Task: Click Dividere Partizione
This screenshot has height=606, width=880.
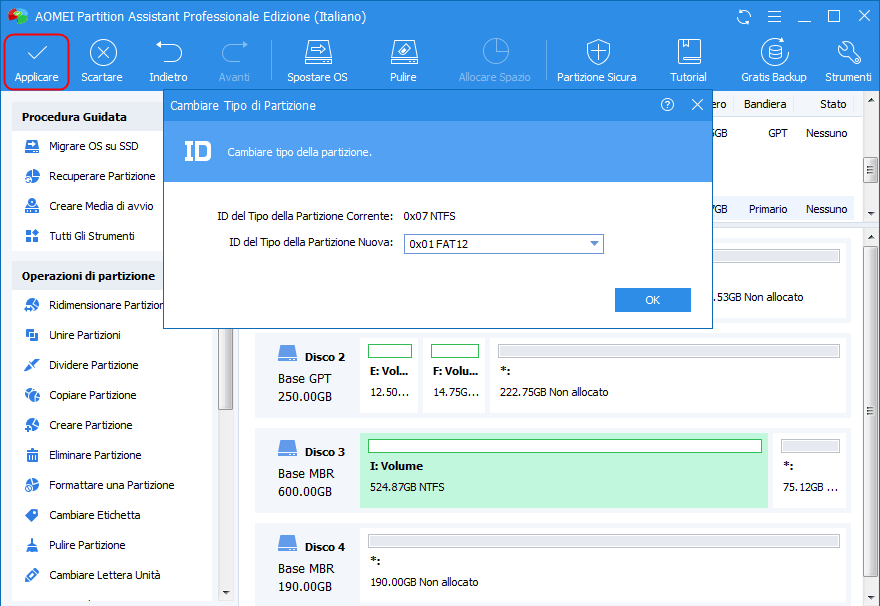Action: [93, 365]
